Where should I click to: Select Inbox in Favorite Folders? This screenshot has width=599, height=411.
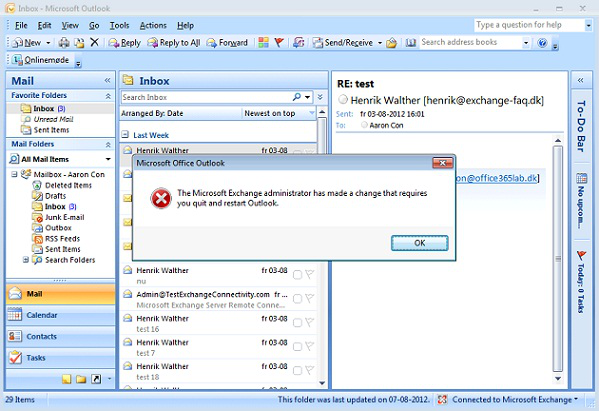(60, 108)
